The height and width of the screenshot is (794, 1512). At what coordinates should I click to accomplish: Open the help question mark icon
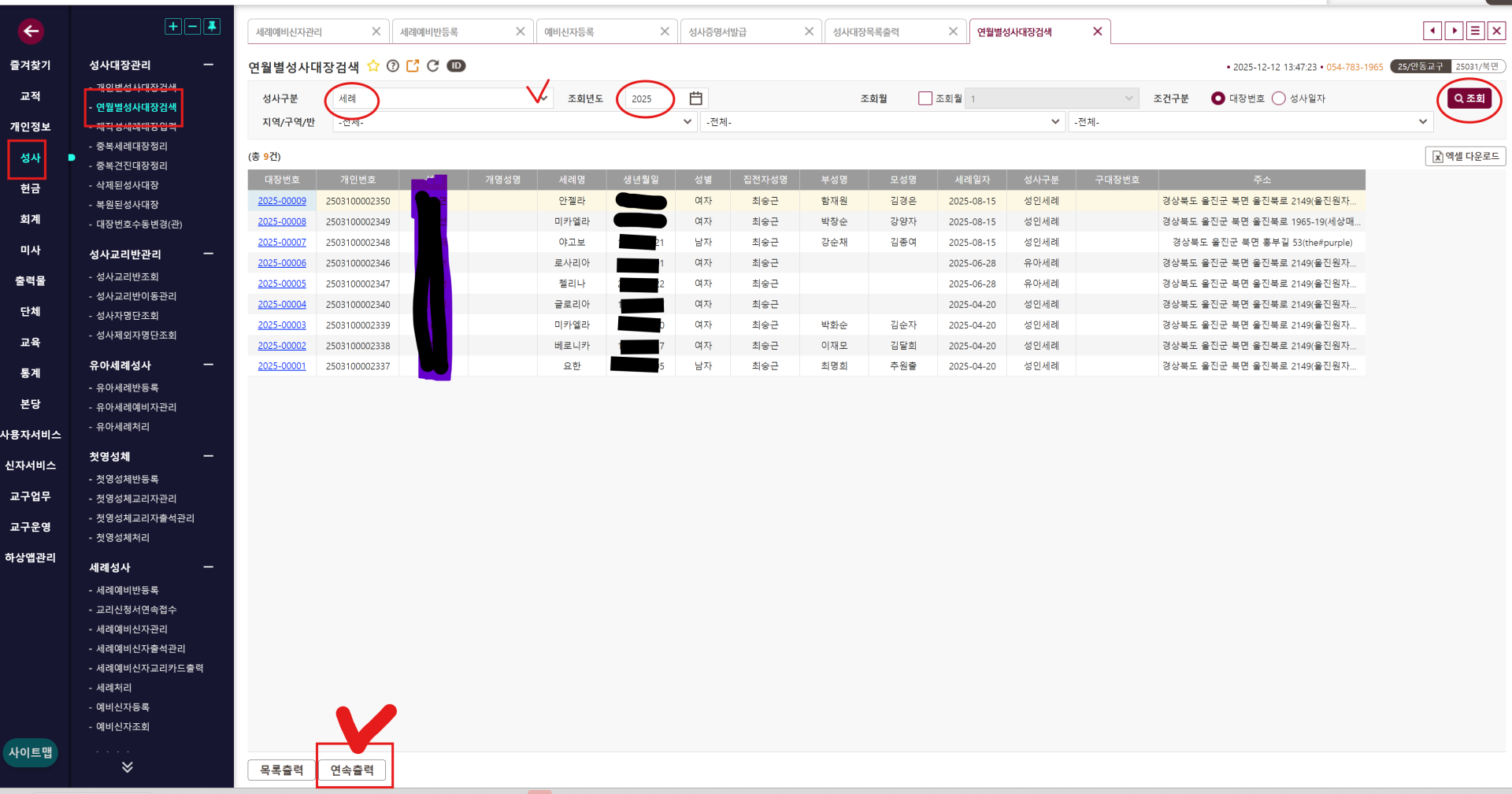pyautogui.click(x=392, y=66)
